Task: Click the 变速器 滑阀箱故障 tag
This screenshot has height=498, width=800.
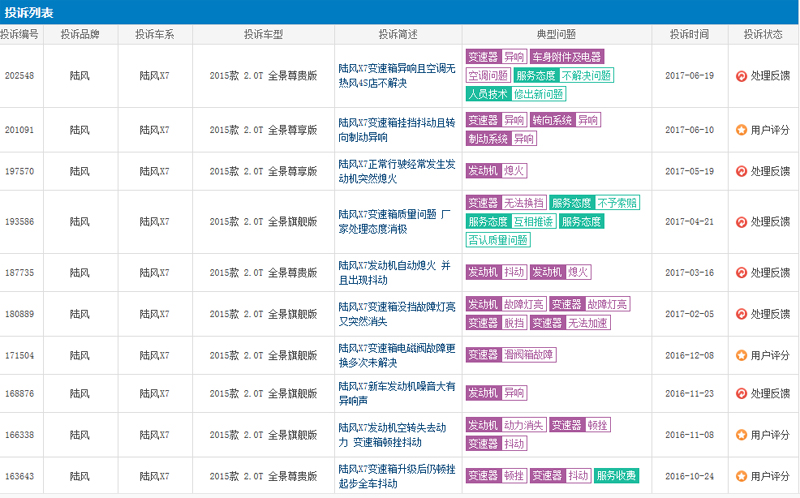Action: tap(511, 355)
